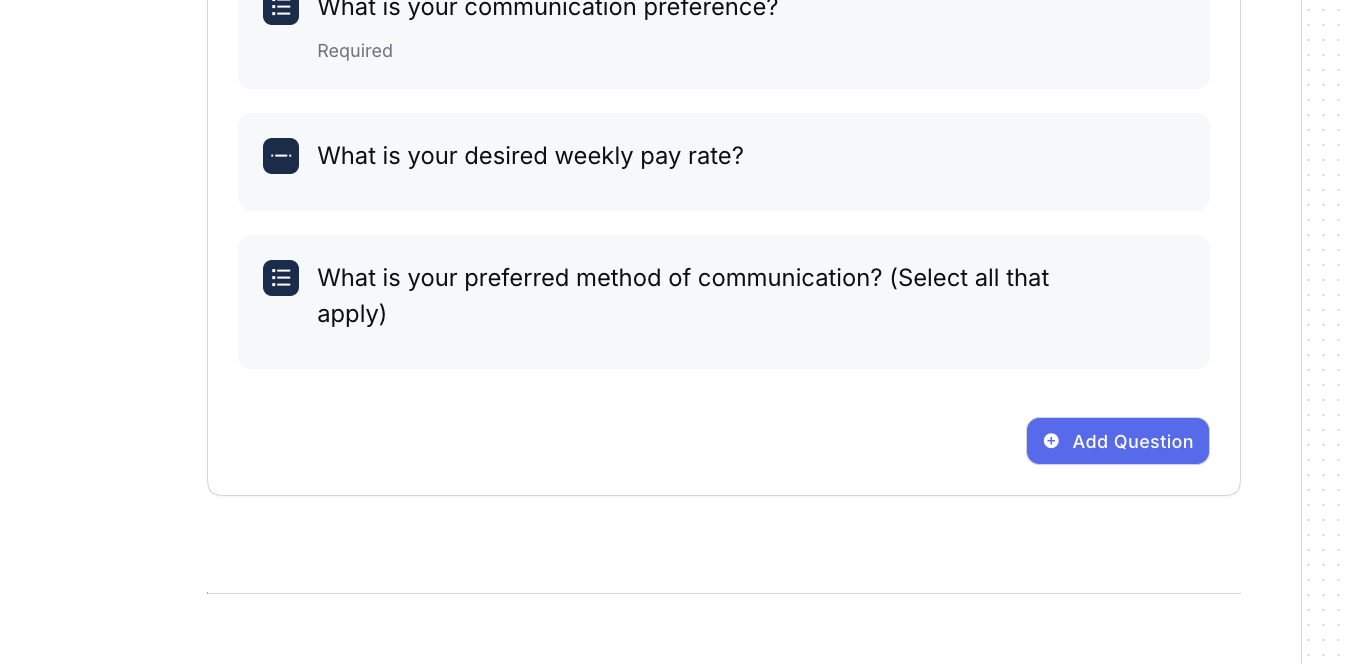Click the Required label under communication preference

click(x=355, y=51)
